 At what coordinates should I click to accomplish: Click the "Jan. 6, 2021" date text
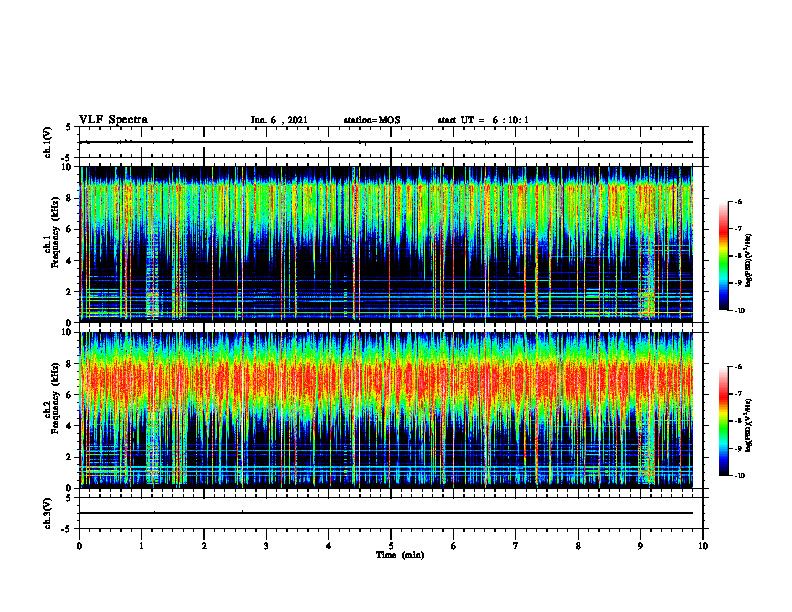click(x=279, y=120)
